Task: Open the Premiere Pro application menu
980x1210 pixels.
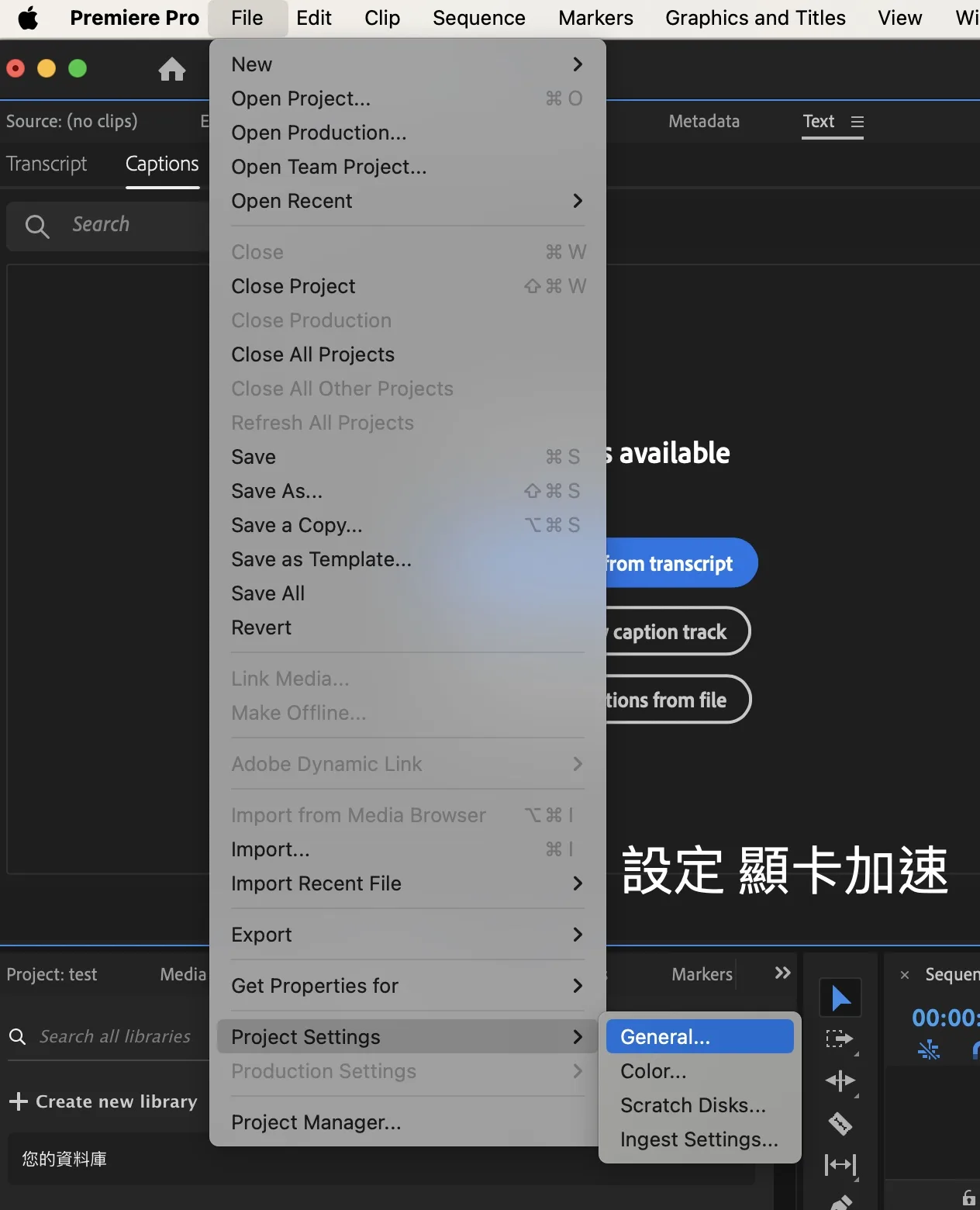Action: (134, 18)
